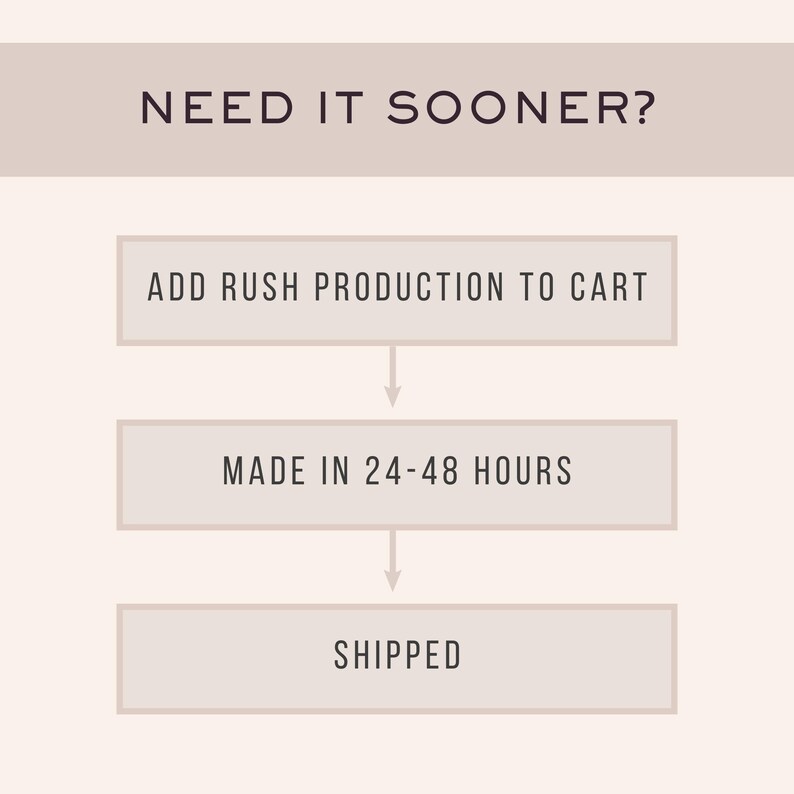Screen dimensions: 794x794
Task: Click the word PRODUCTION in the first box
Action: pos(409,287)
